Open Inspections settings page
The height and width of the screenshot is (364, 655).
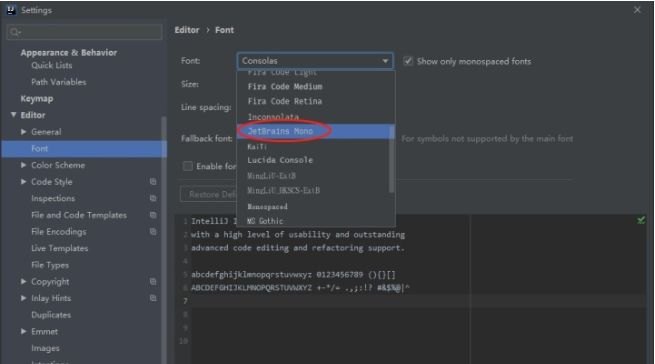click(53, 199)
